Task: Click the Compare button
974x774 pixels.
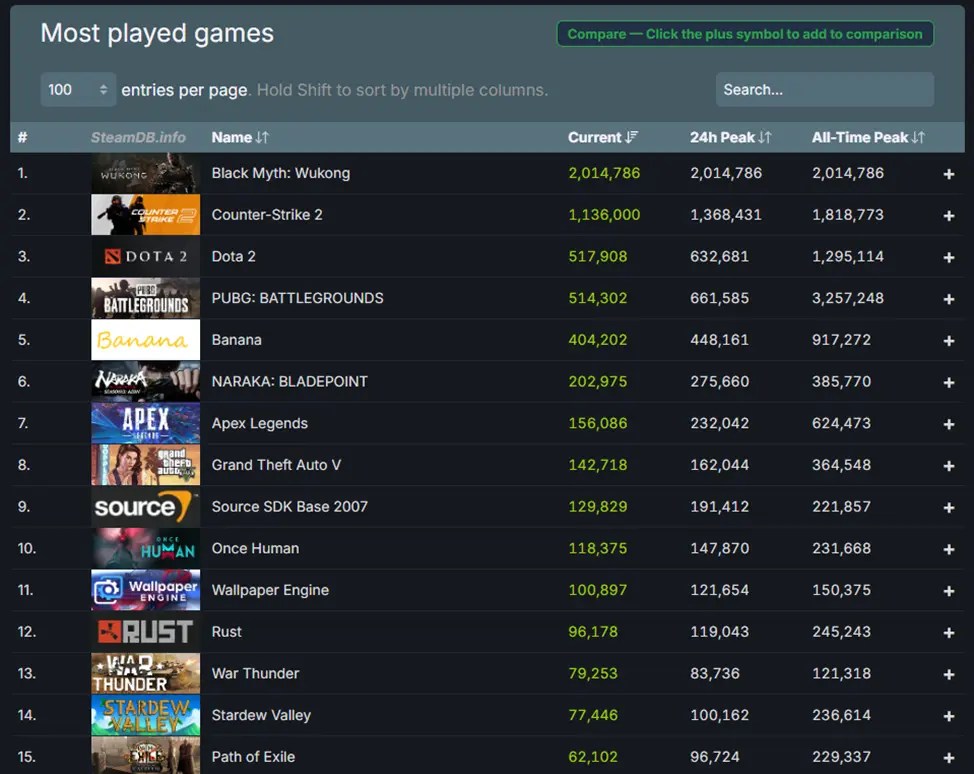Action: click(x=745, y=34)
